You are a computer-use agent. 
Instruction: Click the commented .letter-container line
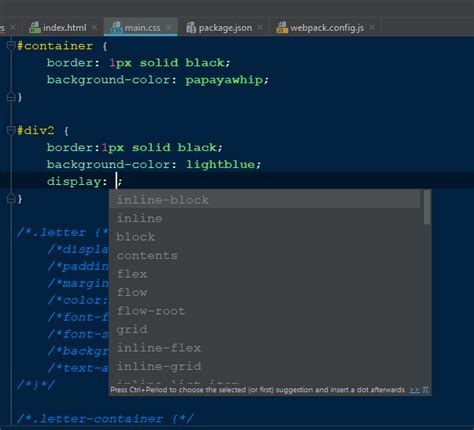pyautogui.click(x=105, y=419)
